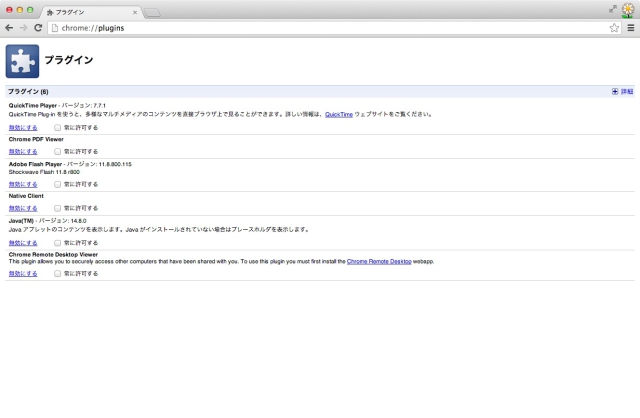
Task: Expand plugin details with plus icon
Action: (x=615, y=91)
